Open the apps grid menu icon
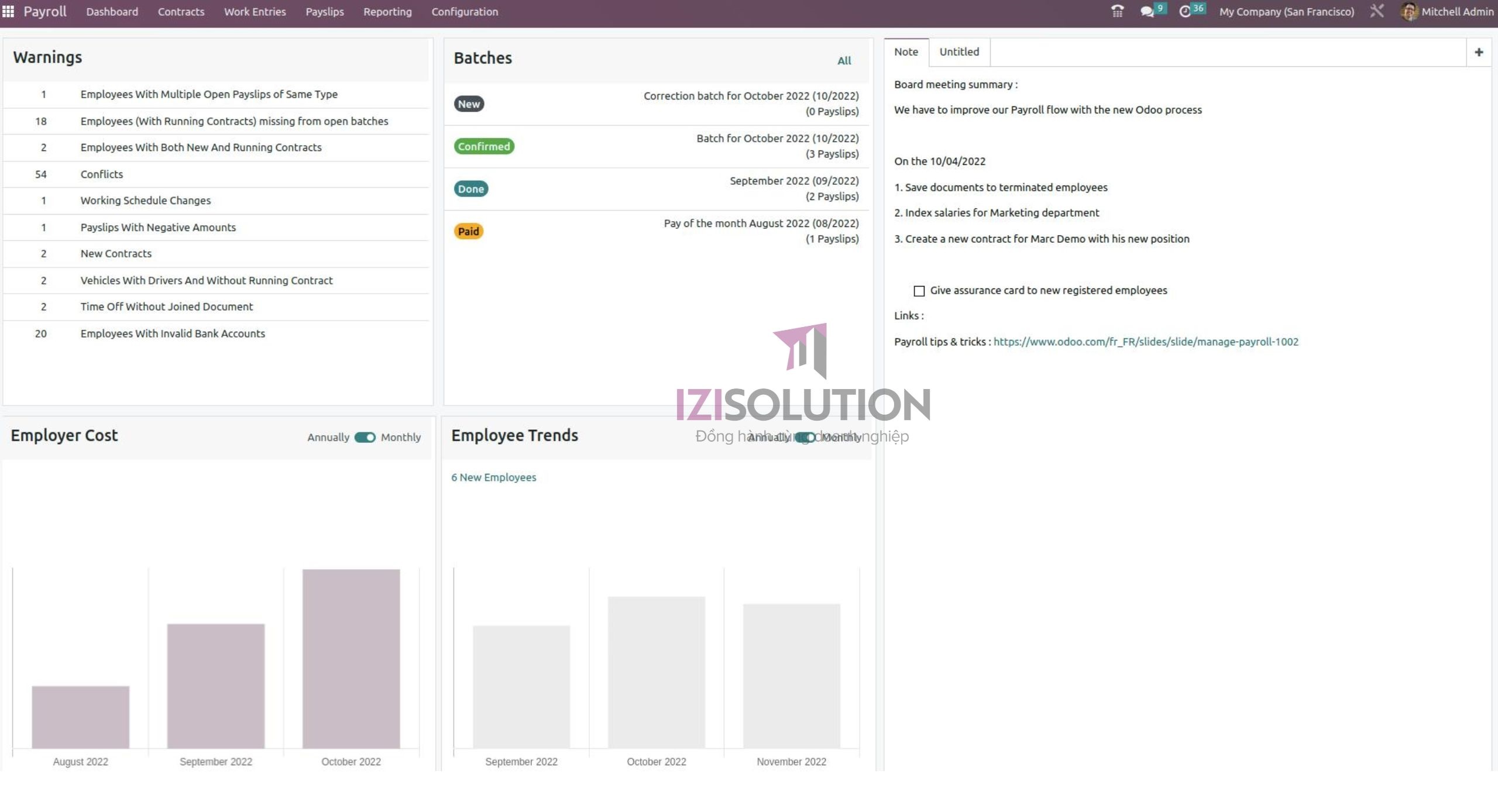This screenshot has height=812, width=1498. (x=8, y=12)
